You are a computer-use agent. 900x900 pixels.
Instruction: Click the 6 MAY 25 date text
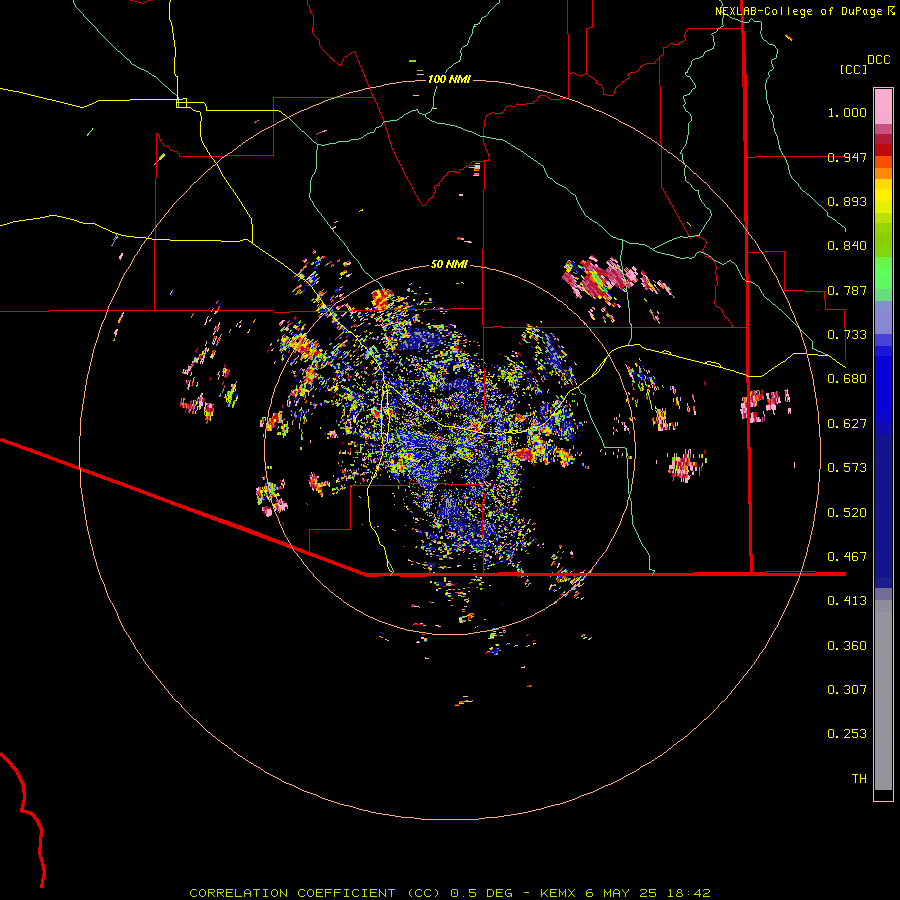pos(621,893)
